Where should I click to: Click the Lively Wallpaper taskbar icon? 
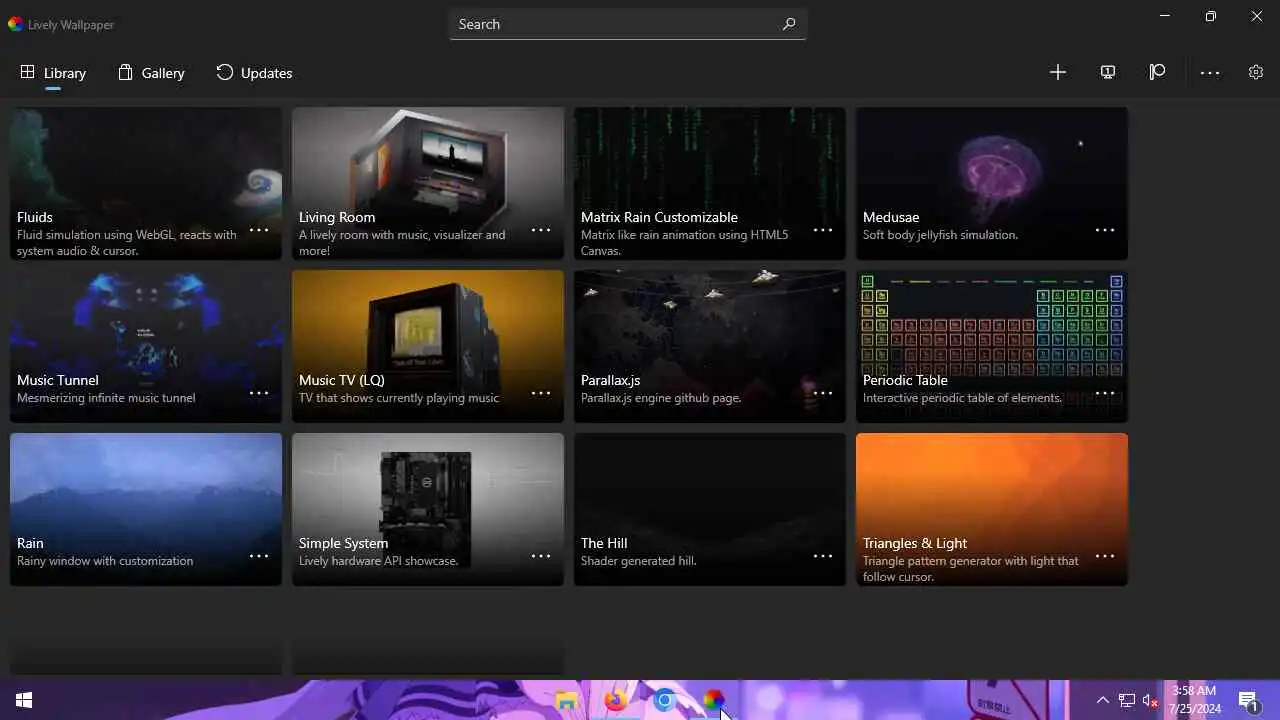pyautogui.click(x=713, y=700)
